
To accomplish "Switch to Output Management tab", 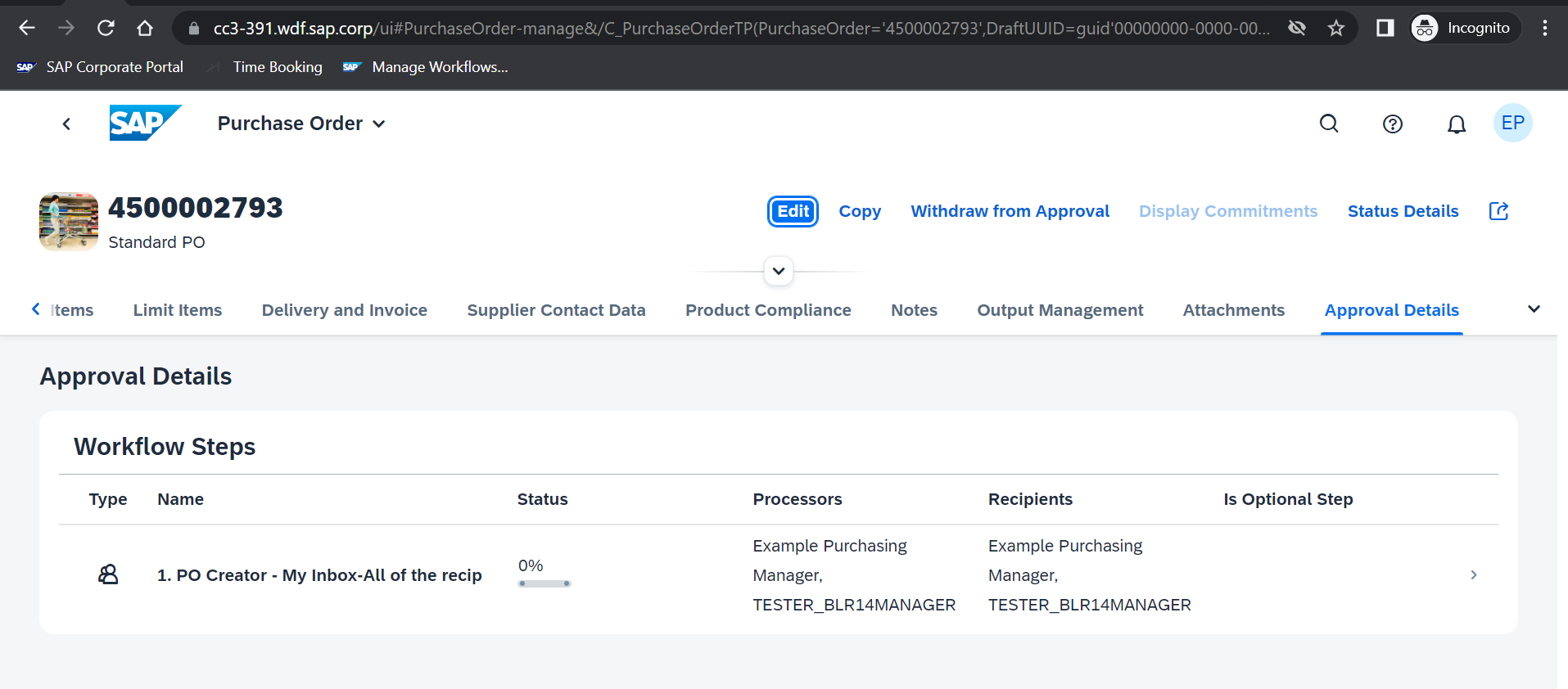I will pos(1060,310).
